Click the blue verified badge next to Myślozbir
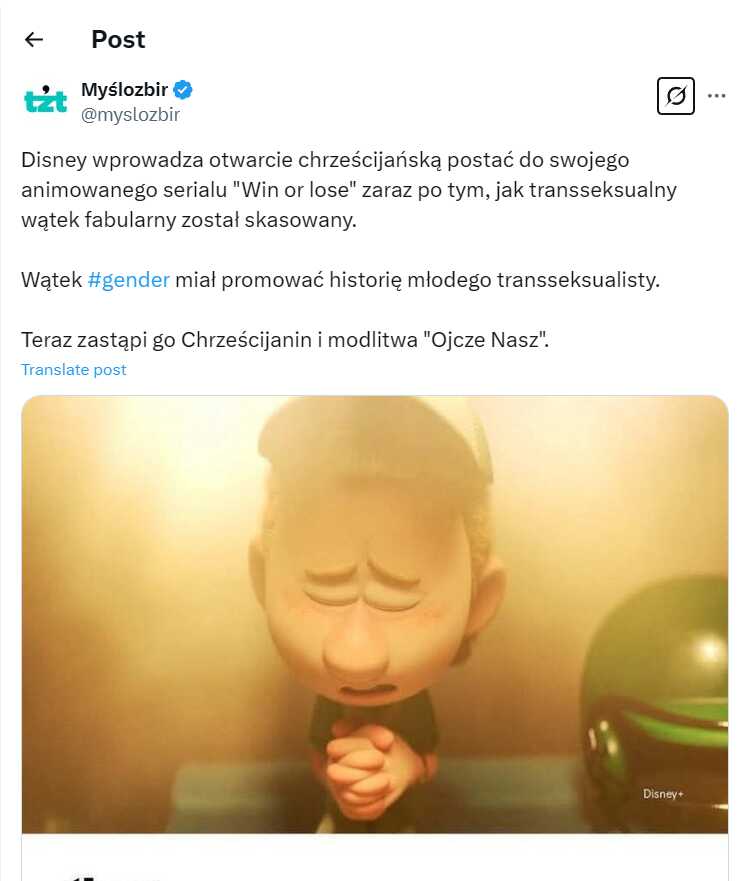The height and width of the screenshot is (881, 738). (183, 89)
